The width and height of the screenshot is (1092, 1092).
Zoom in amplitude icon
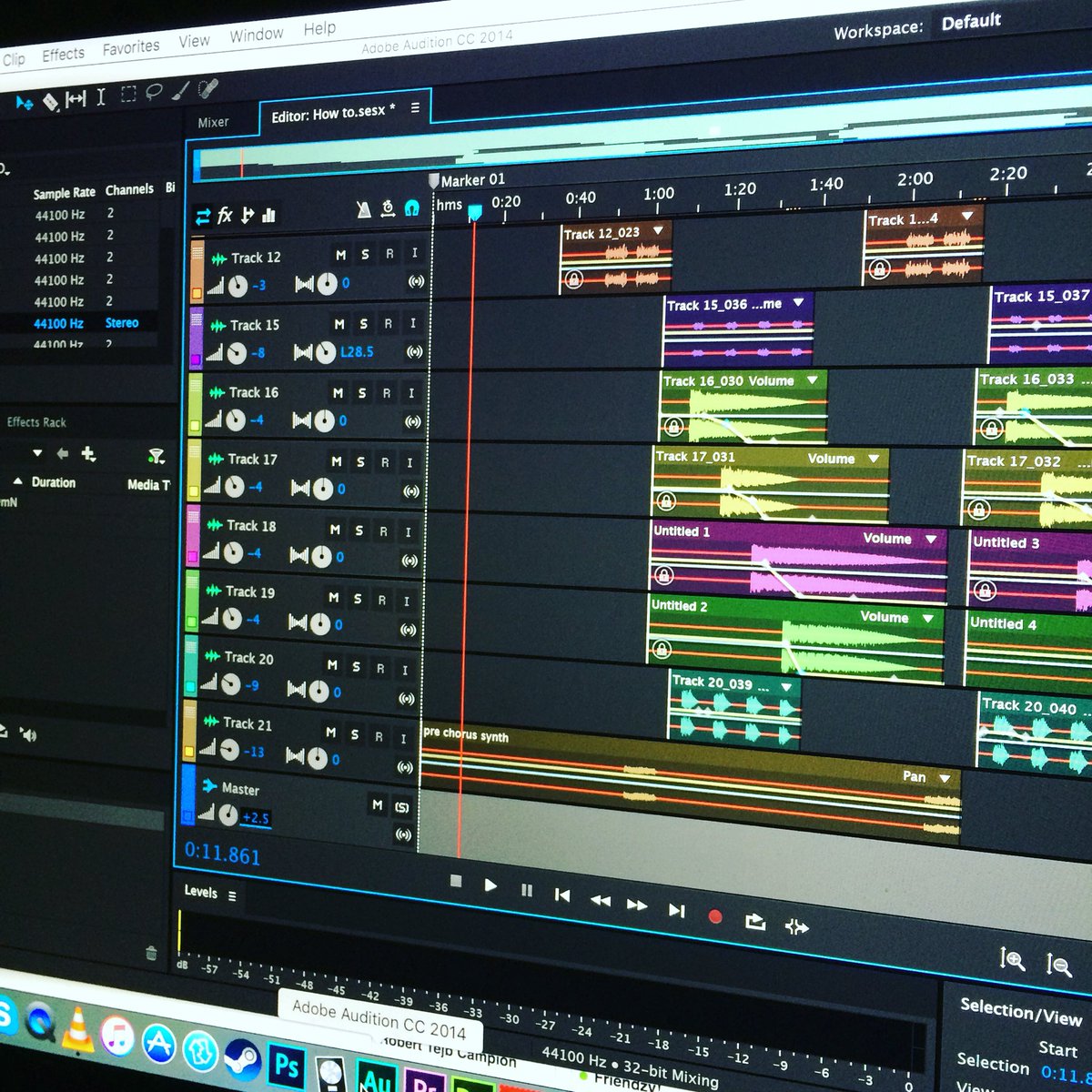click(x=1012, y=958)
